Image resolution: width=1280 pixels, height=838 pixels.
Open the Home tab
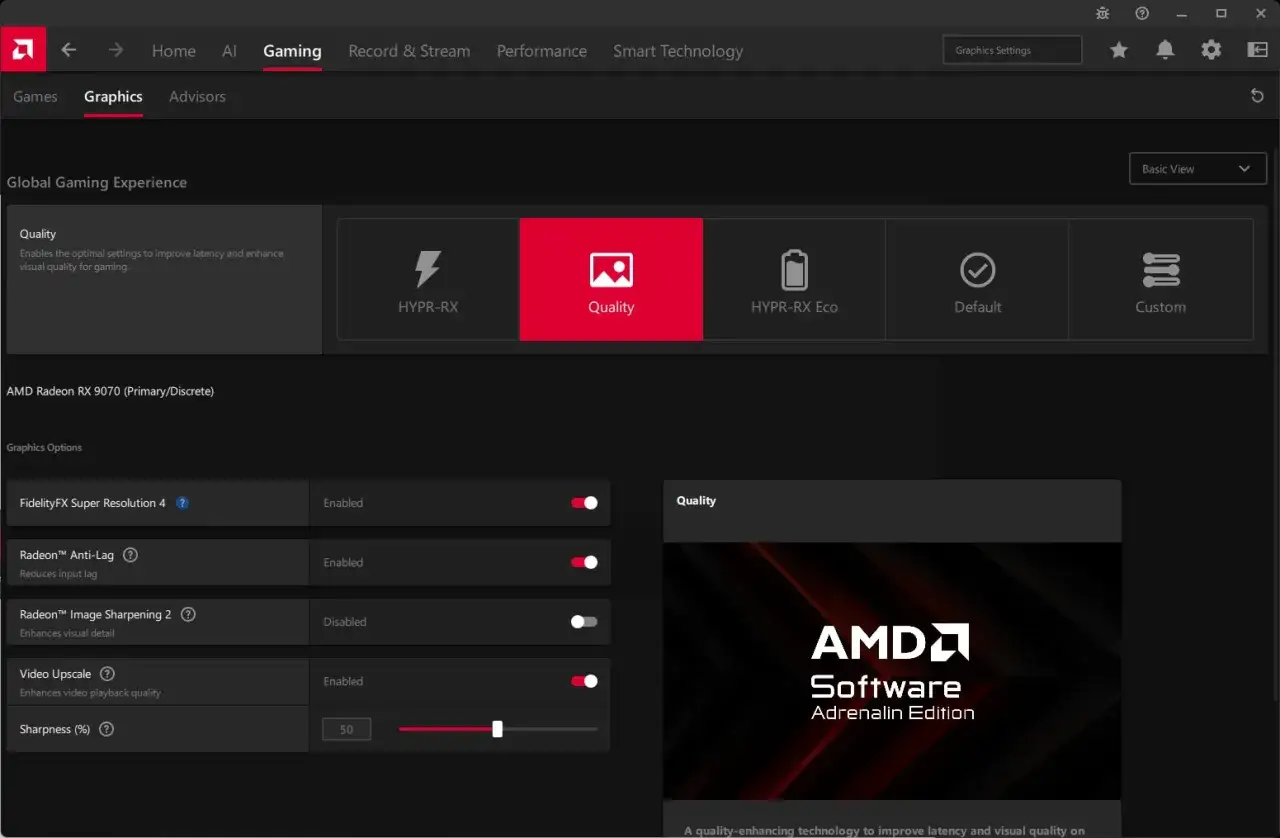pos(174,51)
